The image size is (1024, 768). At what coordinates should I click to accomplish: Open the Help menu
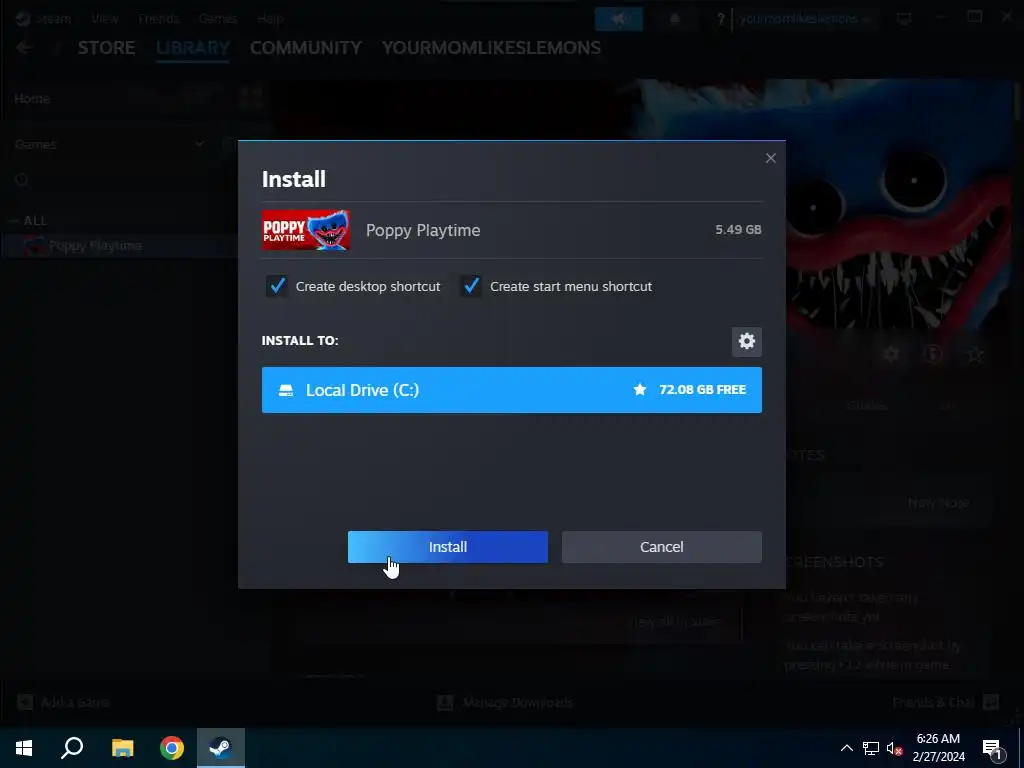[x=270, y=19]
